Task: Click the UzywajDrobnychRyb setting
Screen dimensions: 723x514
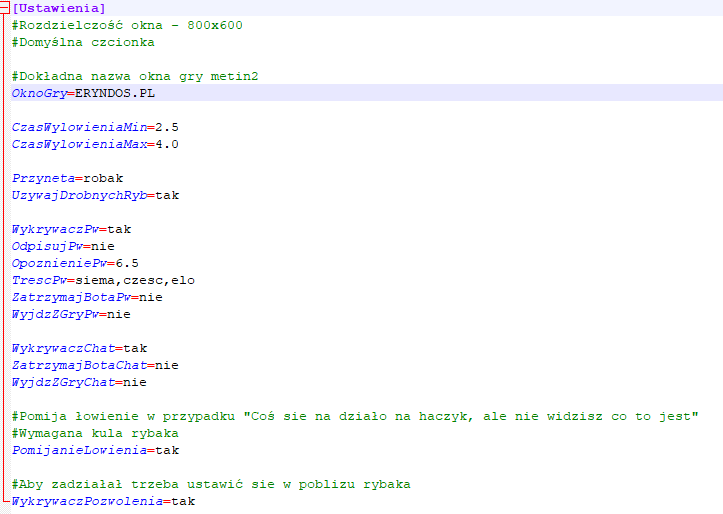Action: 95,195
